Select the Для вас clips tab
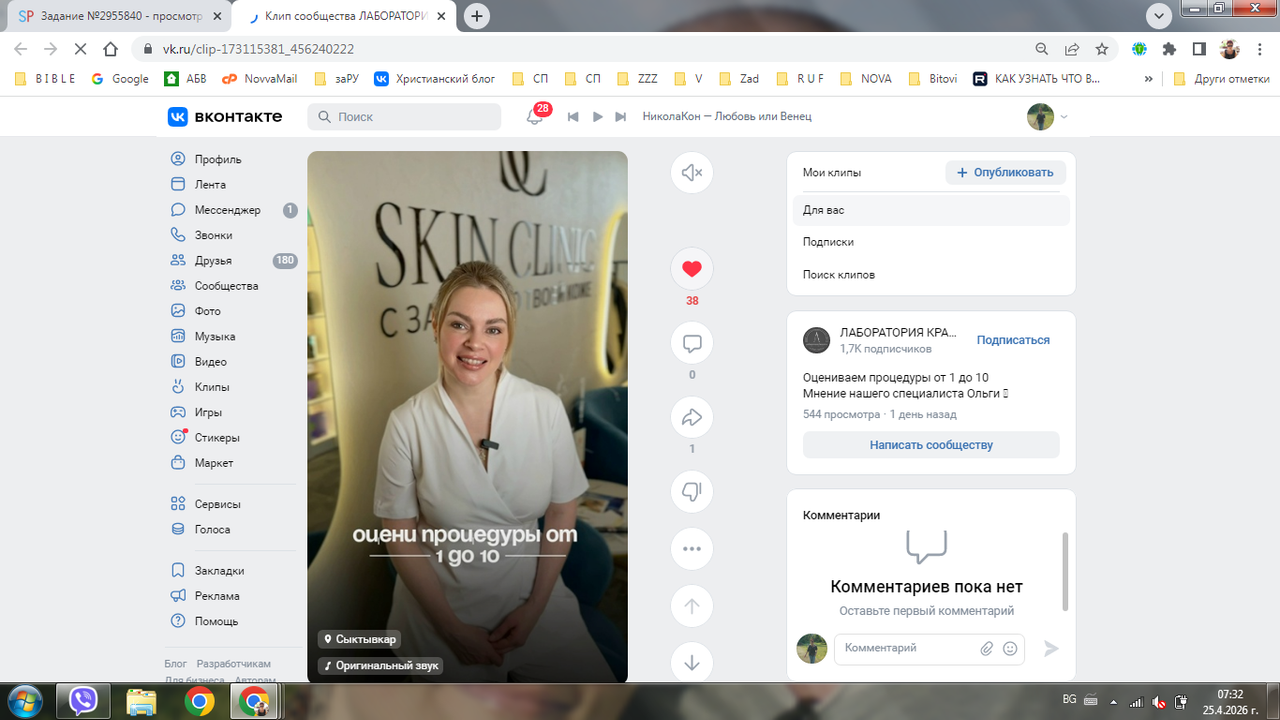Image resolution: width=1280 pixels, height=720 pixels. pyautogui.click(x=932, y=210)
